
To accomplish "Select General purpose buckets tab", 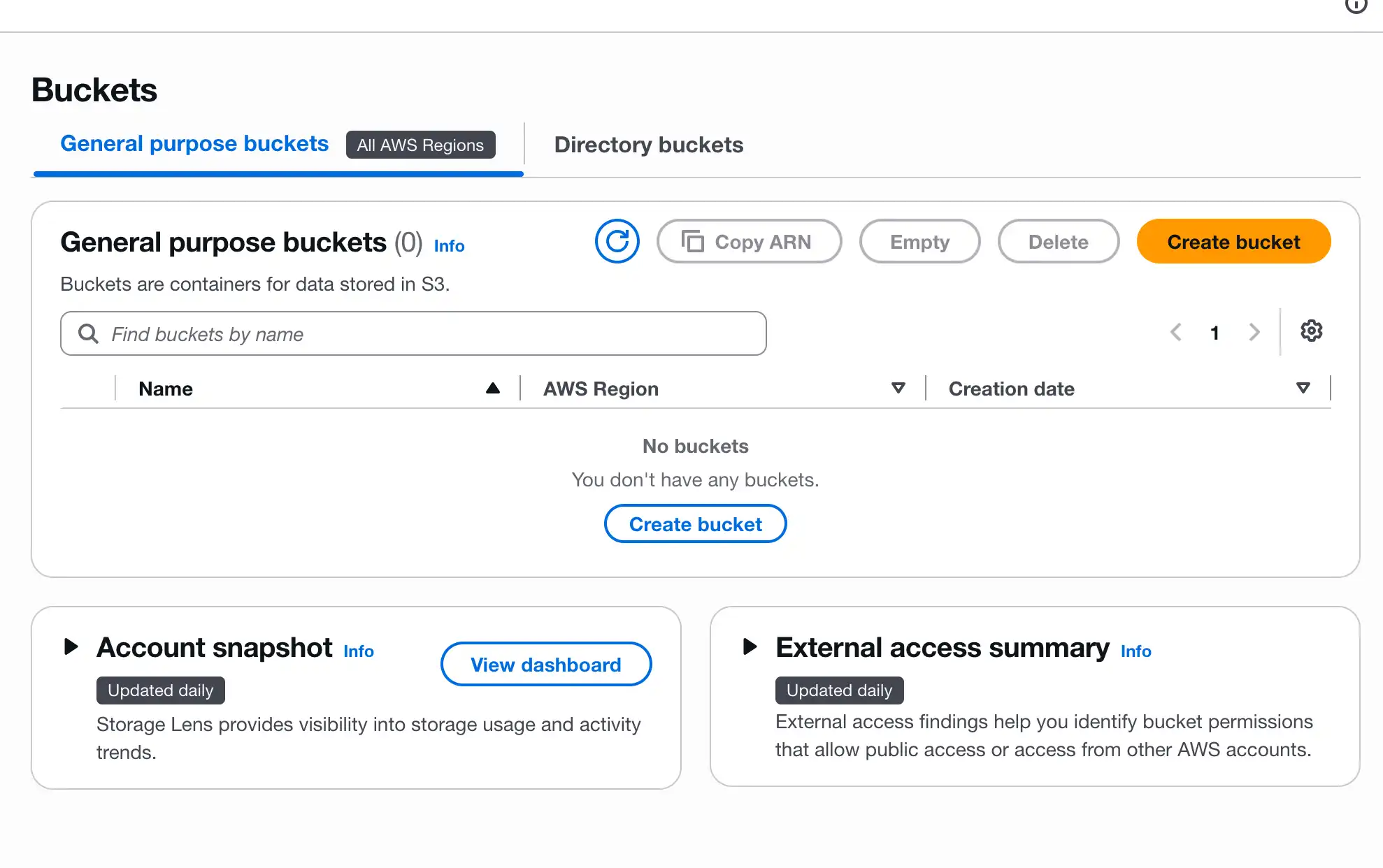I will [194, 143].
